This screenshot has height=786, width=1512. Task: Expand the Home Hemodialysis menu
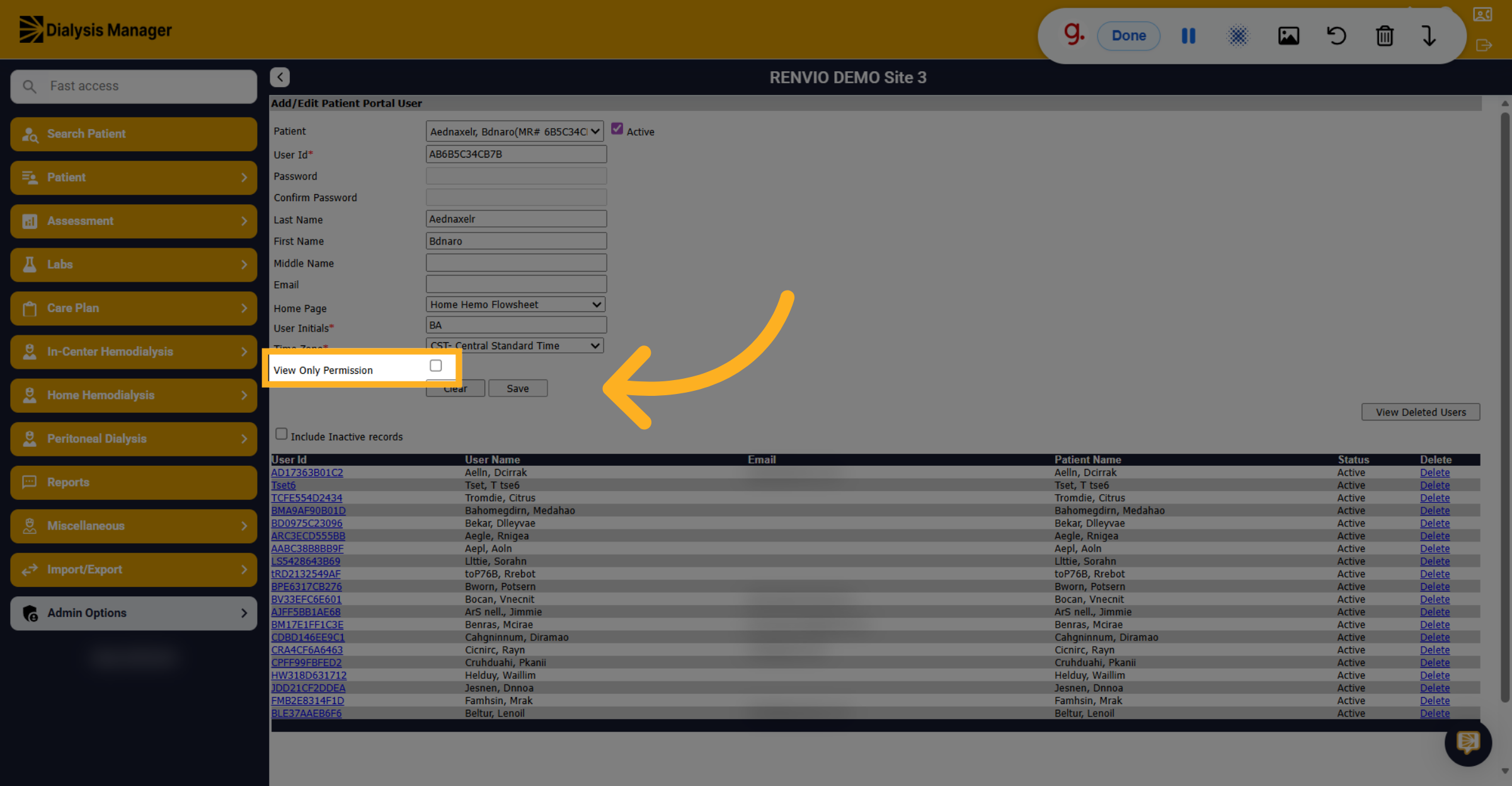coord(134,395)
